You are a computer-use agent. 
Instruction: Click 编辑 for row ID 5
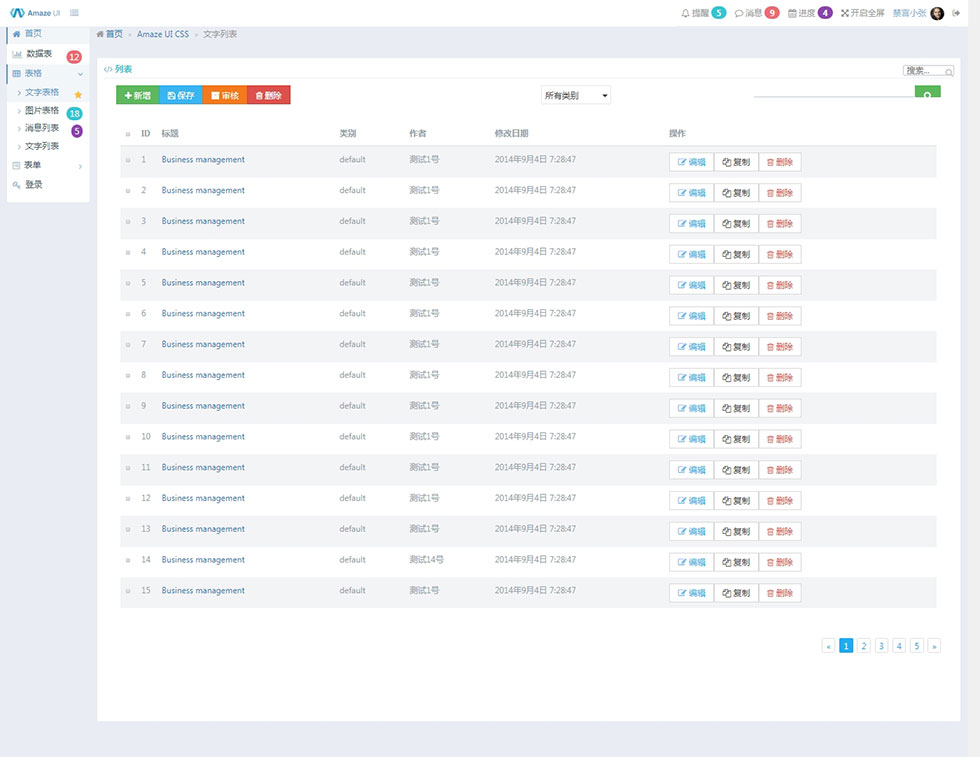click(x=691, y=285)
